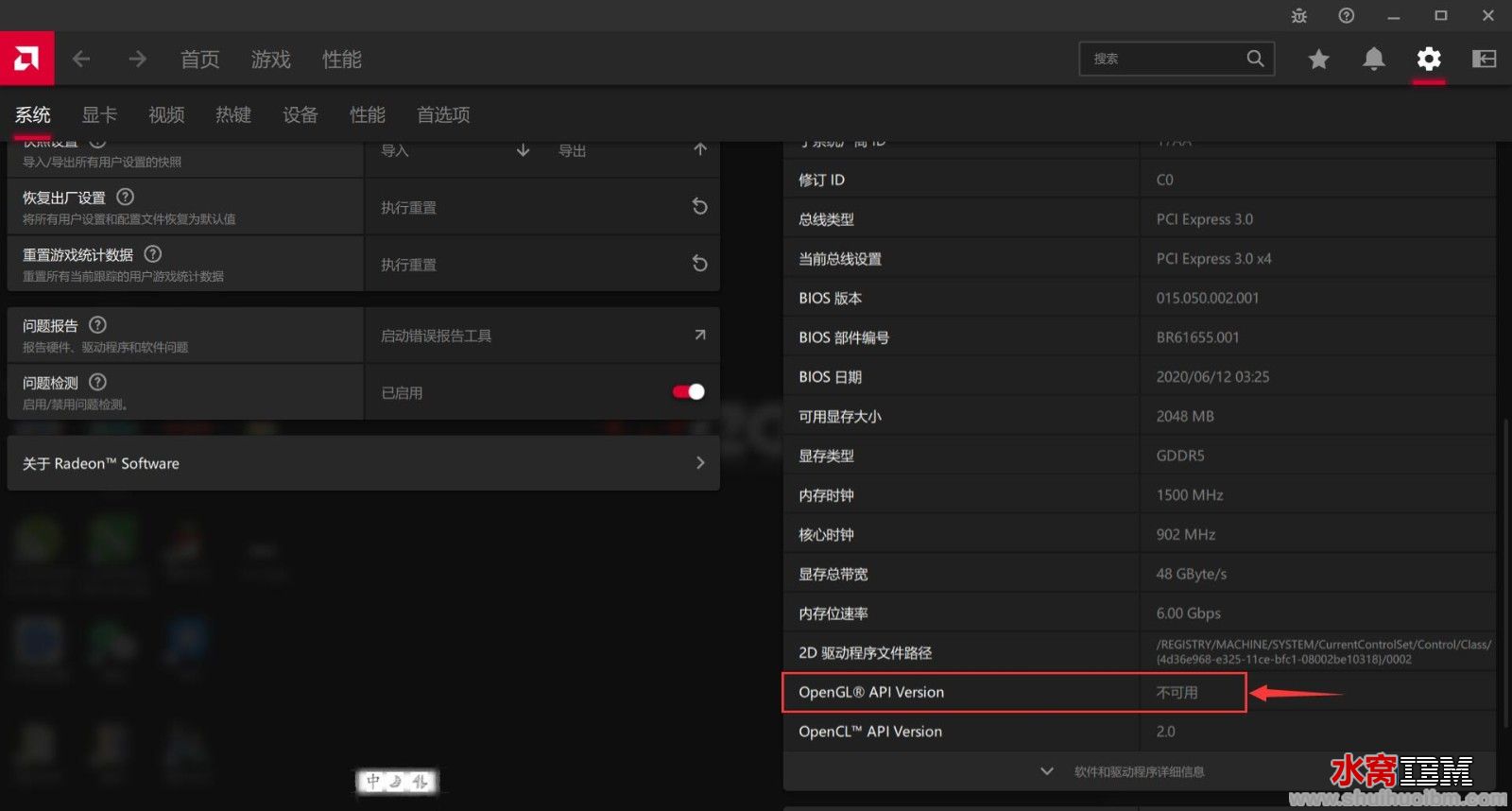The height and width of the screenshot is (811, 1512).
Task: Click 内存位速率 value 6.00 Gbps
Action: click(1188, 613)
